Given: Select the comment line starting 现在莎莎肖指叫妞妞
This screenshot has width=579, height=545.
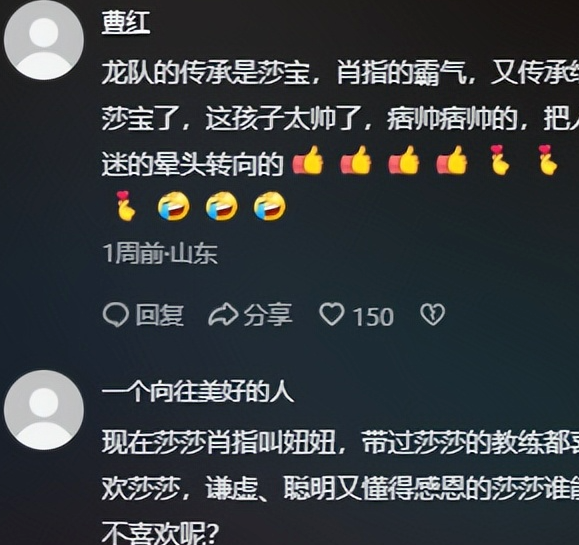Looking at the screenshot, I should (x=340, y=442).
